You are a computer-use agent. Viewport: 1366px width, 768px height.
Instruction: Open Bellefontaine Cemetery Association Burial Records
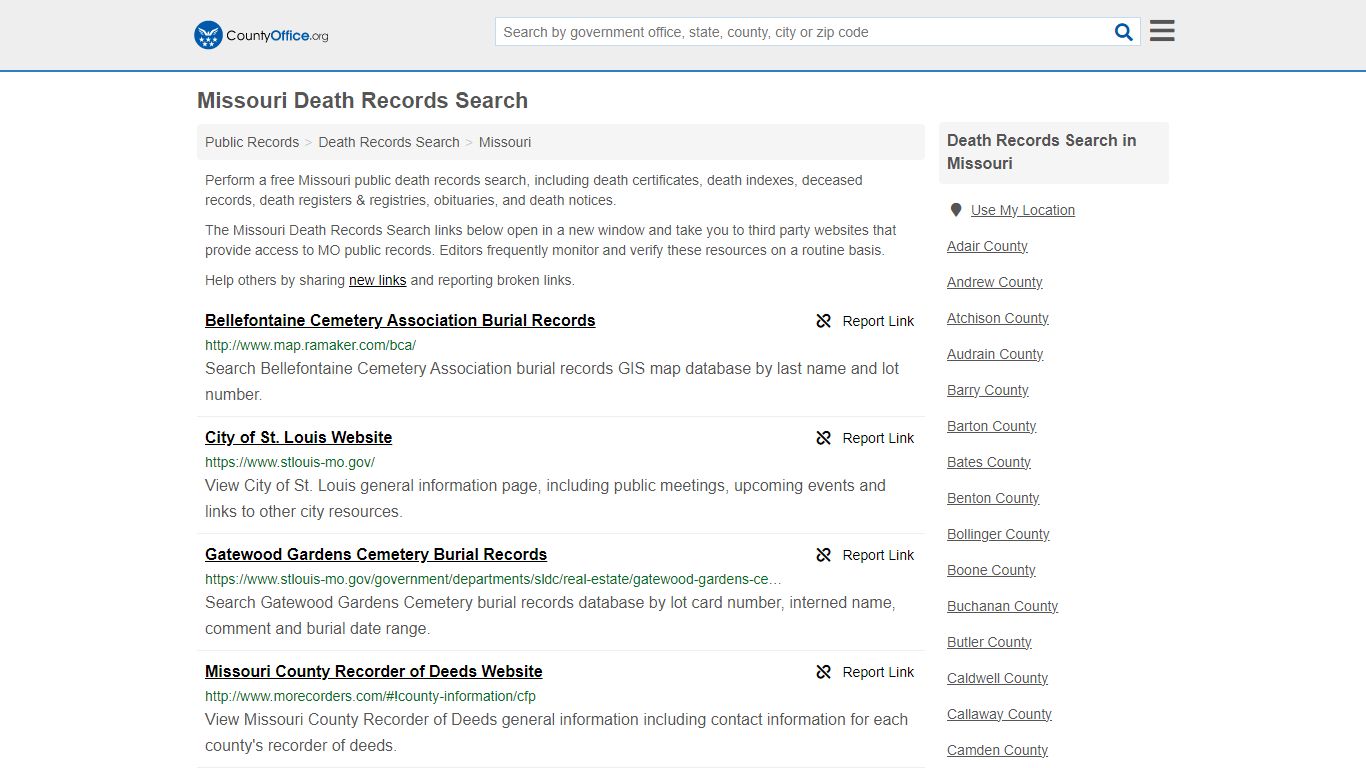[x=400, y=320]
